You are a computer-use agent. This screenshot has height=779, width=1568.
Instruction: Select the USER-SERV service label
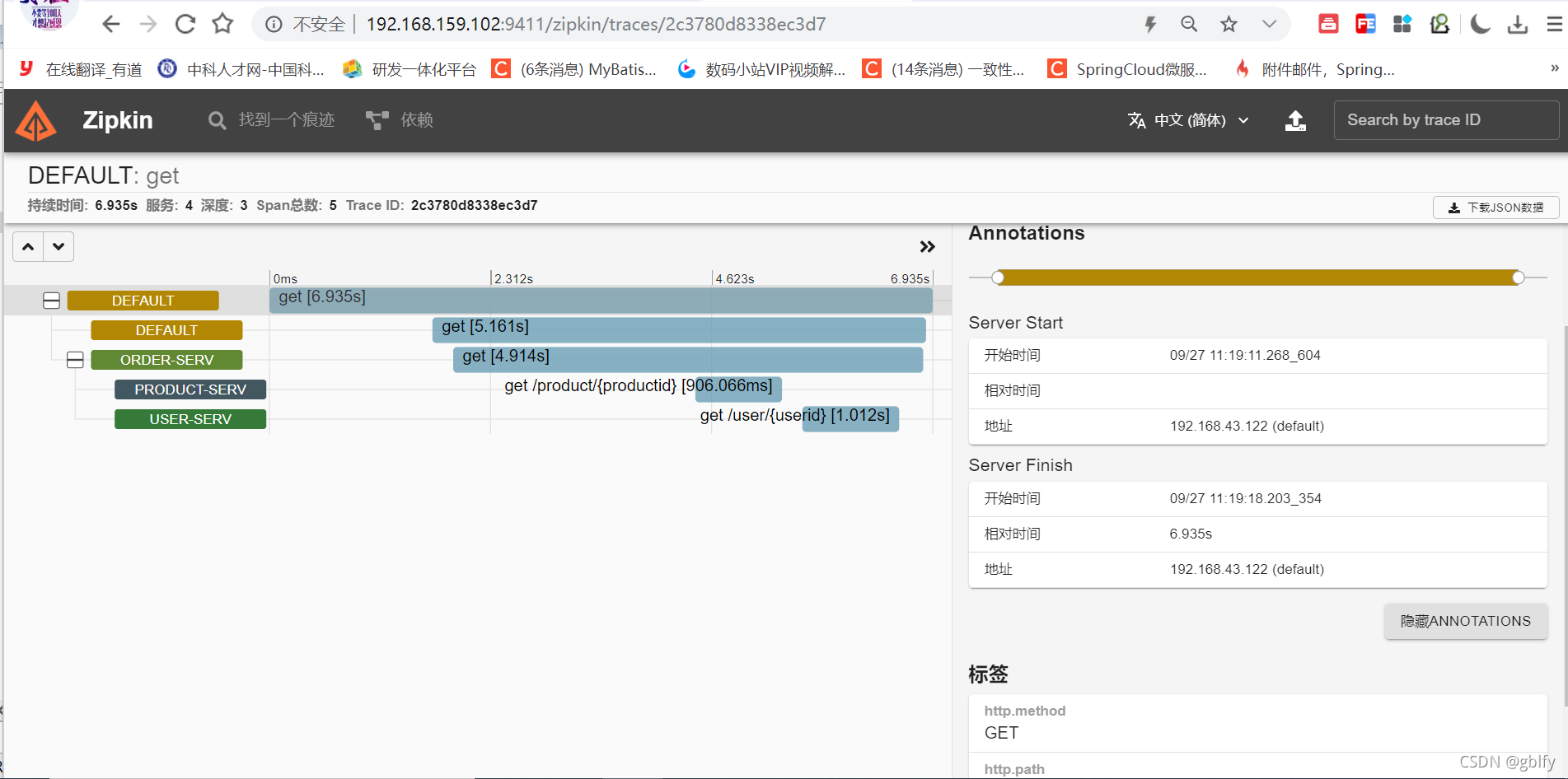[x=190, y=419]
